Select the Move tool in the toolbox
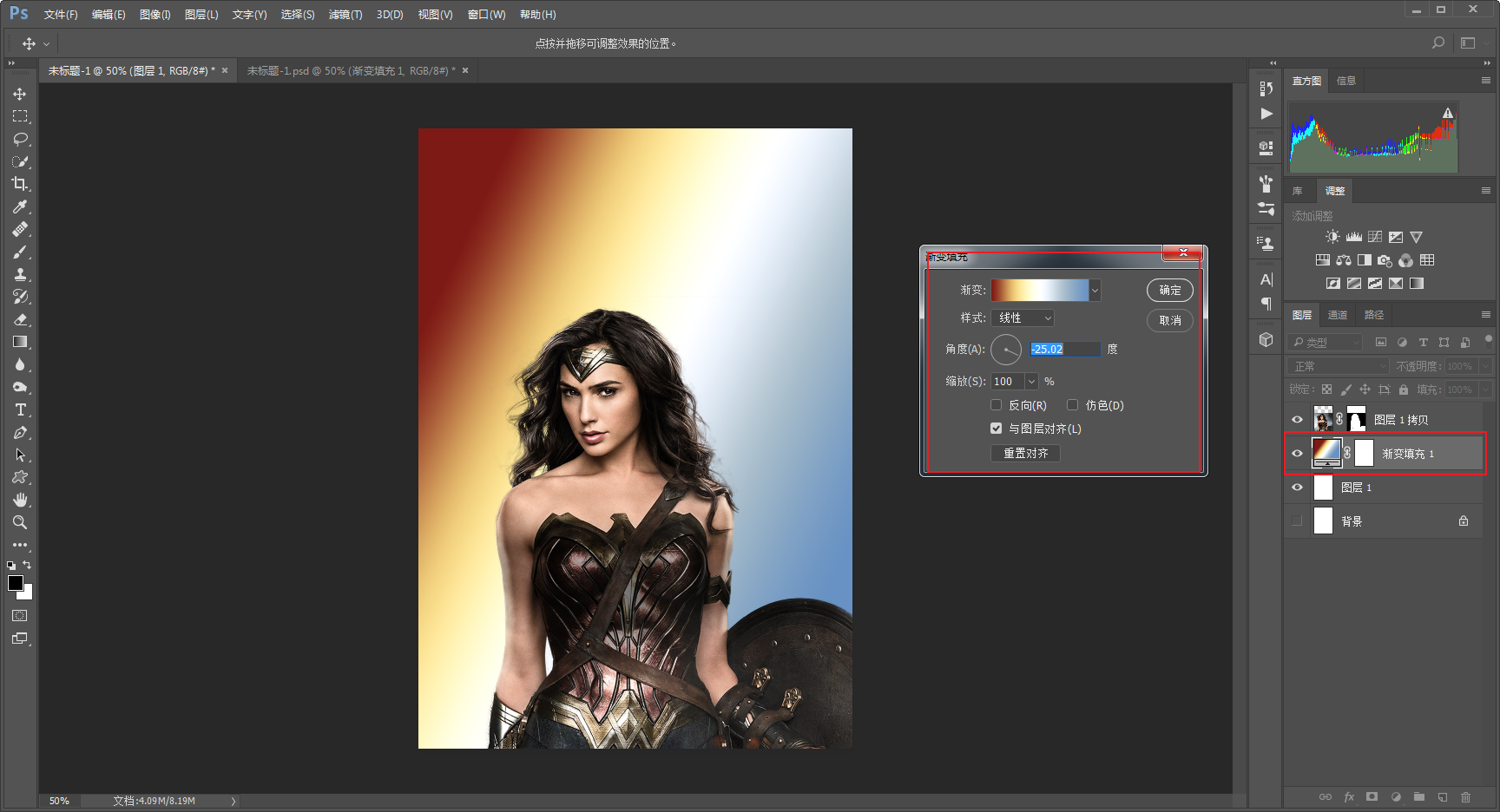This screenshot has height=812, width=1500. [x=20, y=94]
